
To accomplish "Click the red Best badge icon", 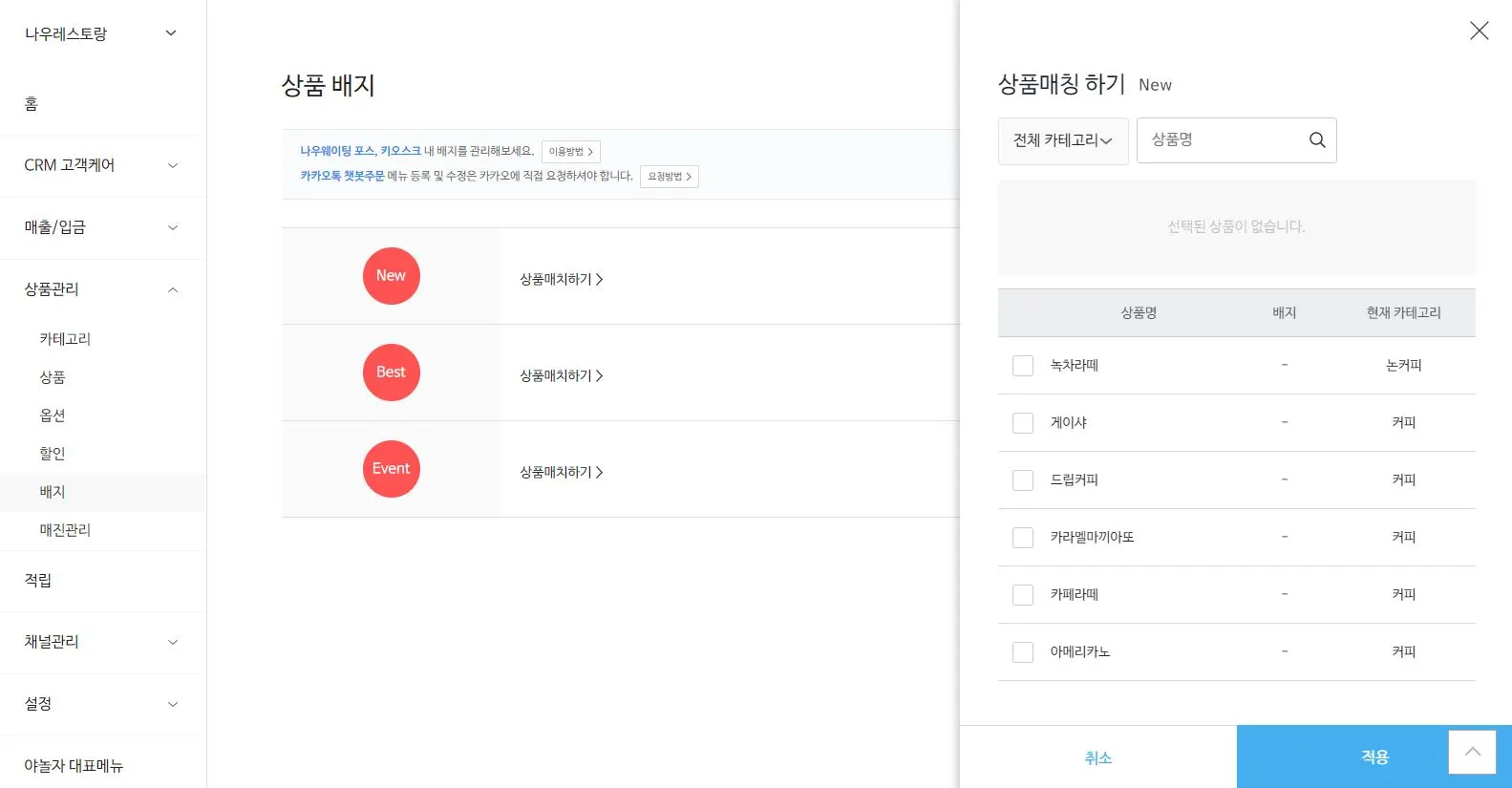I will [391, 373].
